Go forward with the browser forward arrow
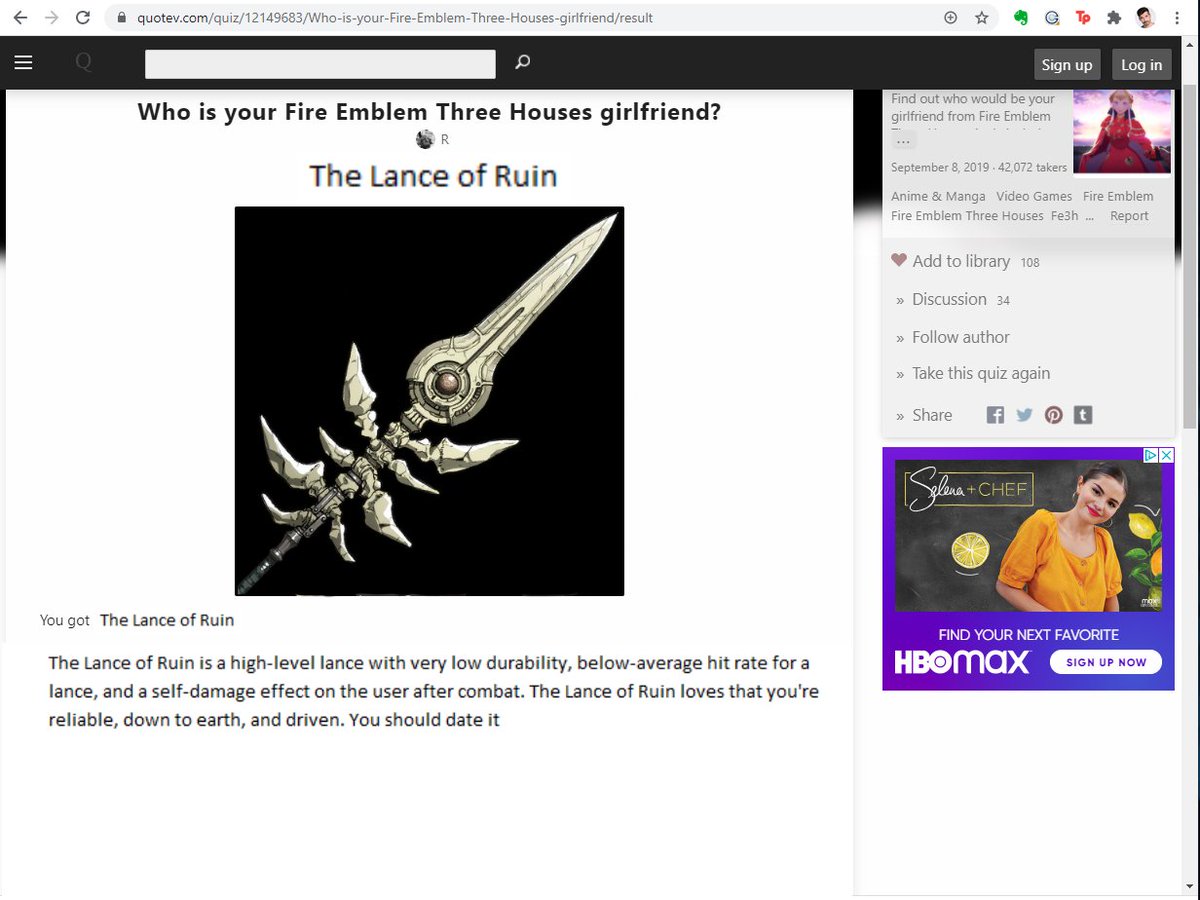Image resolution: width=1200 pixels, height=900 pixels. pyautogui.click(x=51, y=18)
